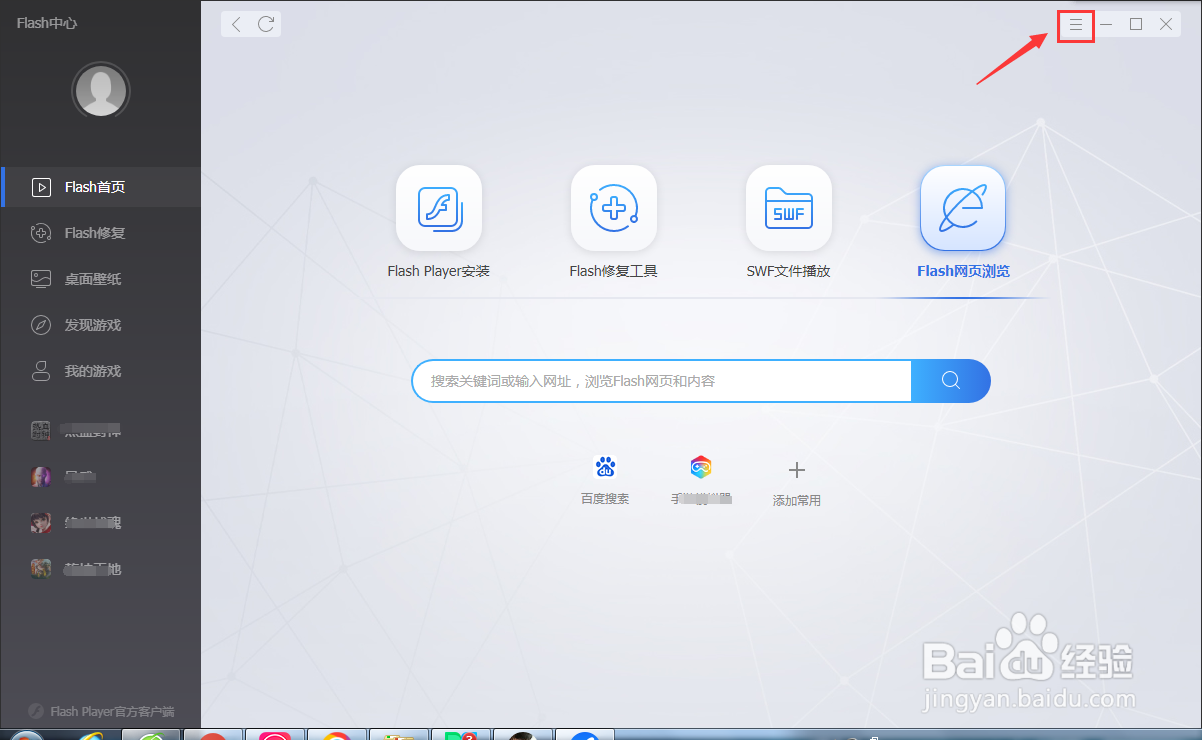Click the 发现游戏 compass icon

coord(41,325)
